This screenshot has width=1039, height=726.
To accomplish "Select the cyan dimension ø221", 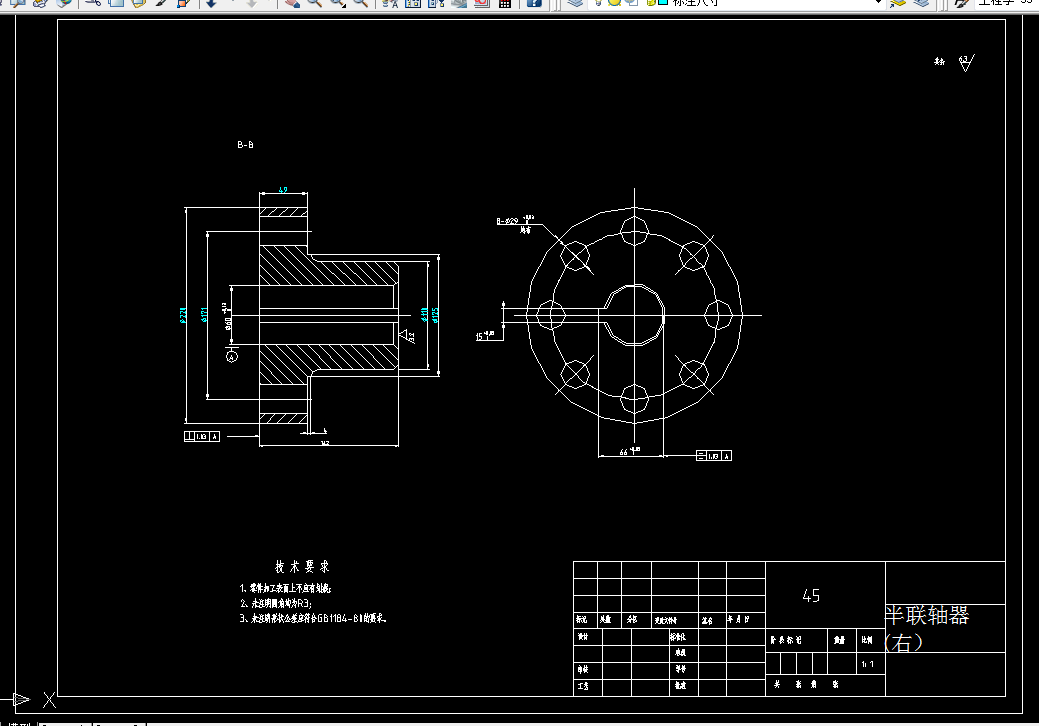I will pos(183,315).
